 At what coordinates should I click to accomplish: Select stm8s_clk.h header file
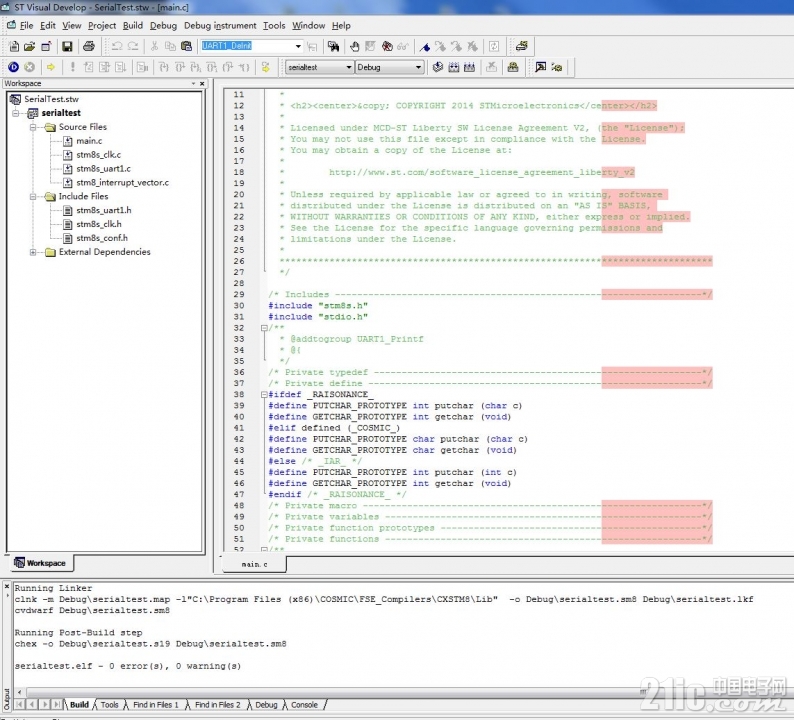99,224
